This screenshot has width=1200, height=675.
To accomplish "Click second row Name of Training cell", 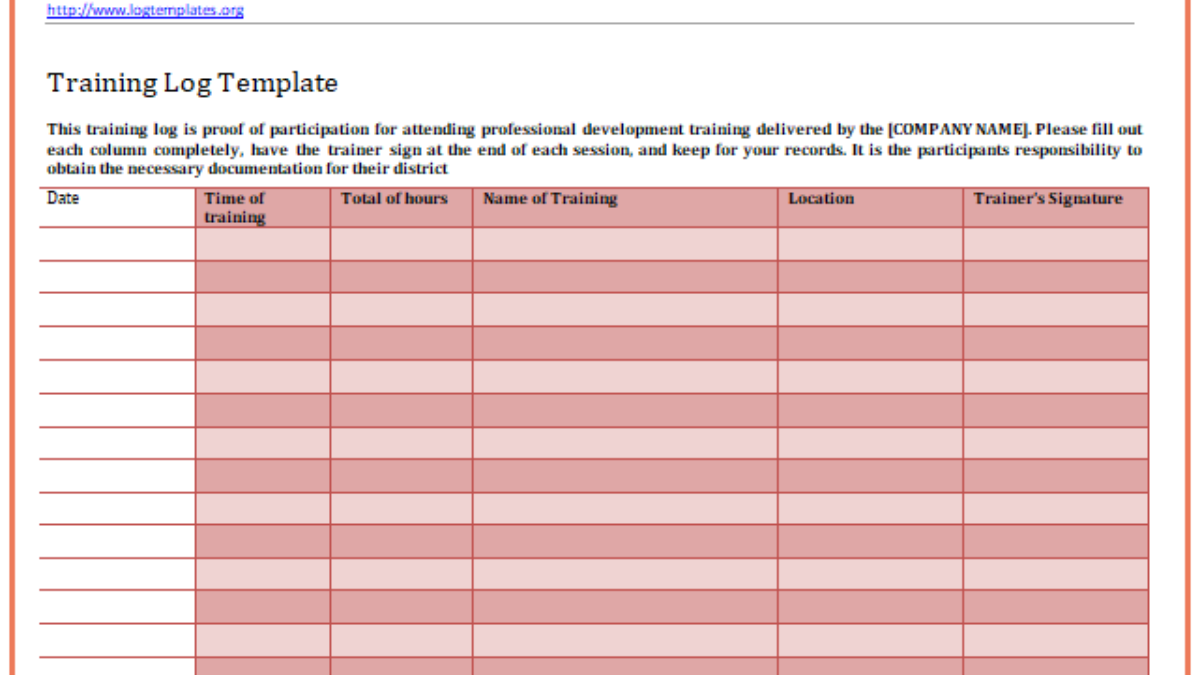I will (x=624, y=277).
